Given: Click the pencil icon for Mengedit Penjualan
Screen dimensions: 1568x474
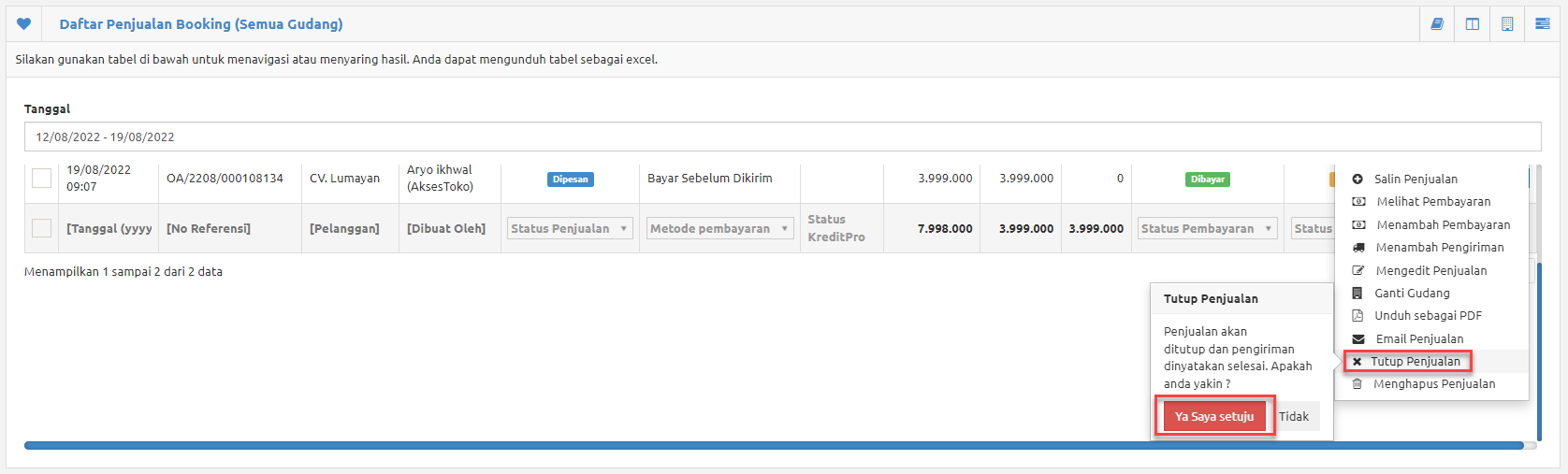Looking at the screenshot, I should click(1358, 270).
